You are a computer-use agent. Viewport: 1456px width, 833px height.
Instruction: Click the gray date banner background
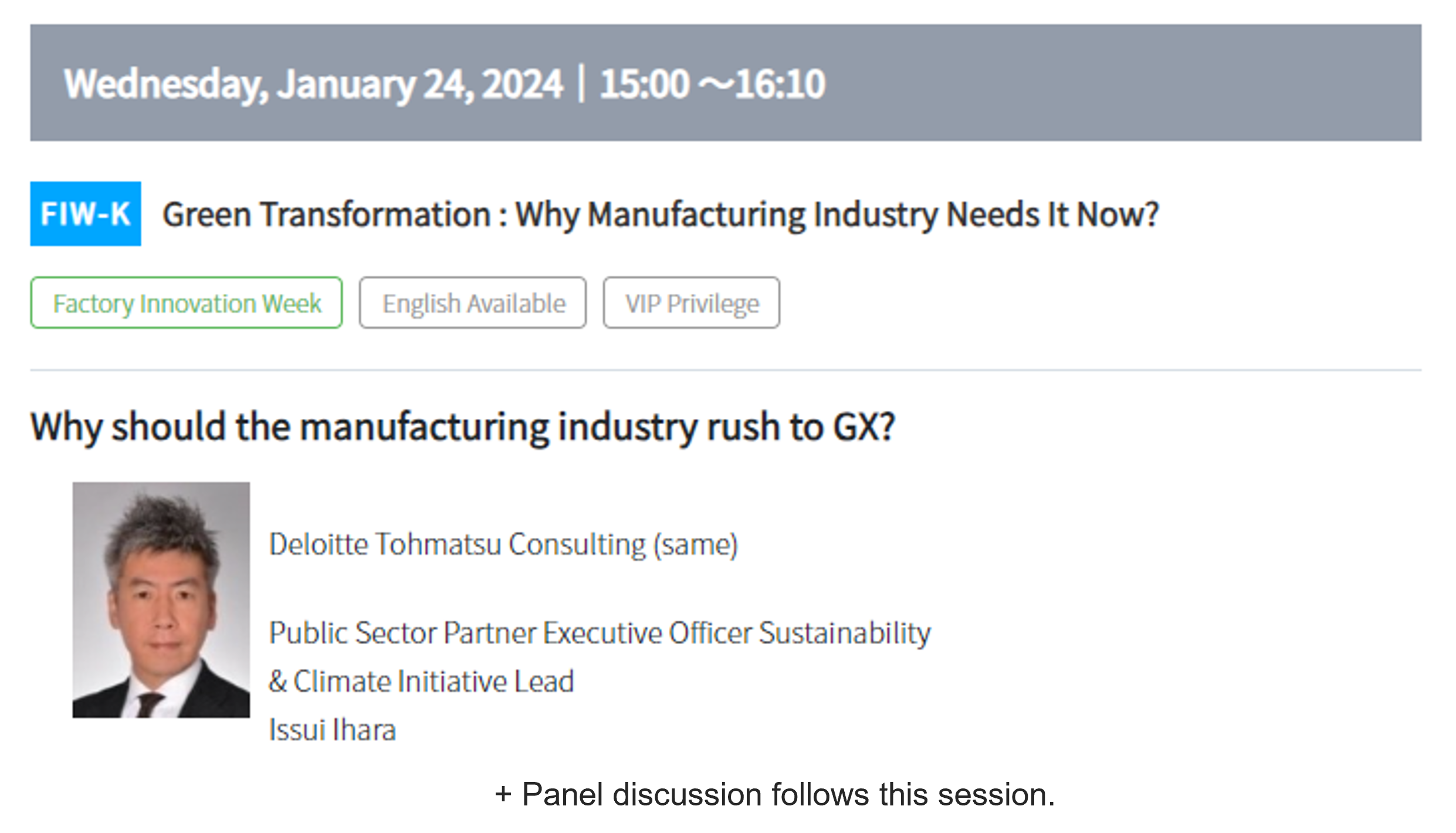pos(1115,83)
